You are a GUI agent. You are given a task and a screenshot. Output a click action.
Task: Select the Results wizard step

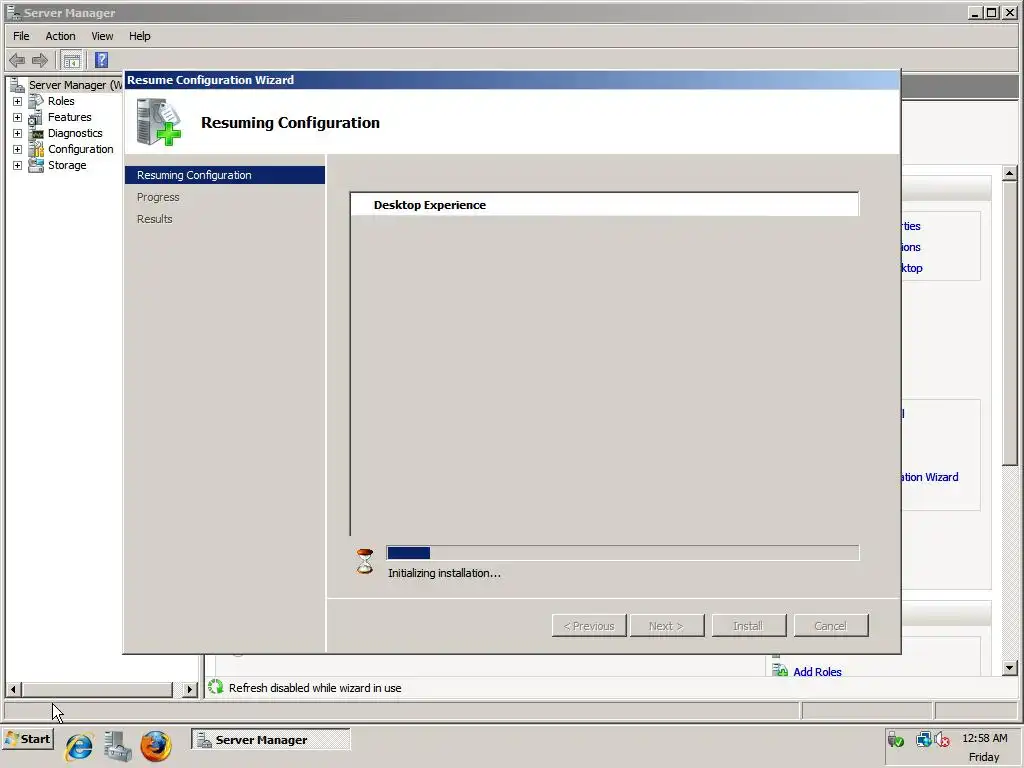pyautogui.click(x=155, y=219)
